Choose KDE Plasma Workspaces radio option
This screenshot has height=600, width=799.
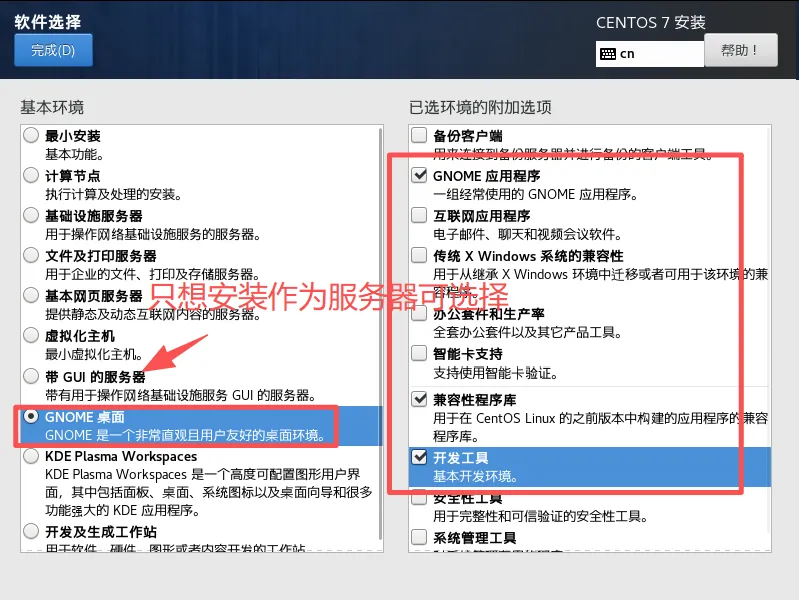point(31,455)
